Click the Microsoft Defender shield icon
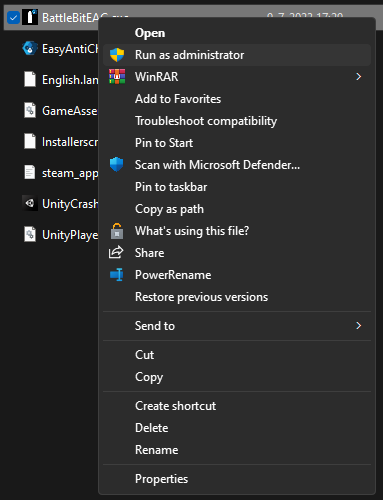The image size is (383, 500). 117,165
